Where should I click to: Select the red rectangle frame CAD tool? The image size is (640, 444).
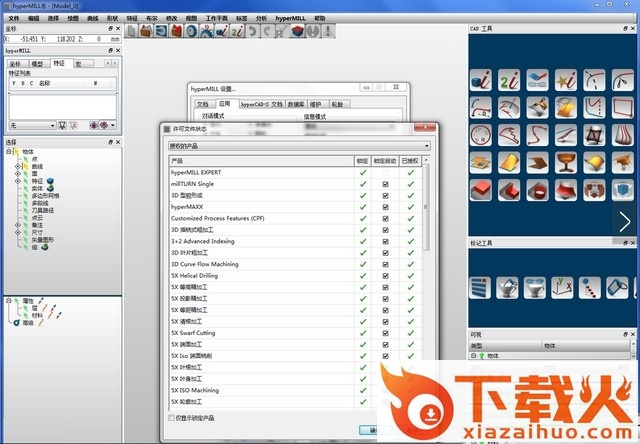tap(622, 107)
